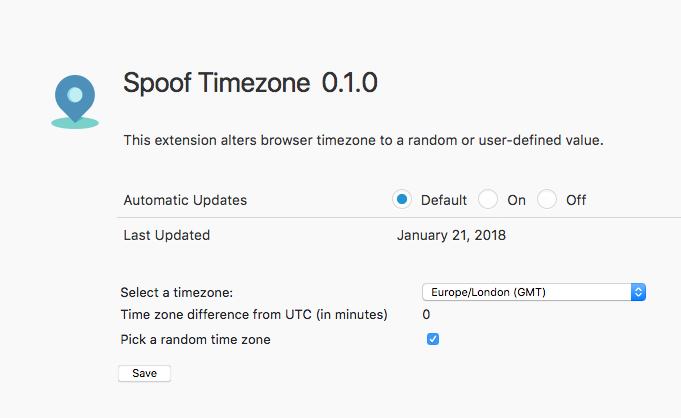
Task: Uncheck the random time zone checkbox
Action: pyautogui.click(x=433, y=339)
